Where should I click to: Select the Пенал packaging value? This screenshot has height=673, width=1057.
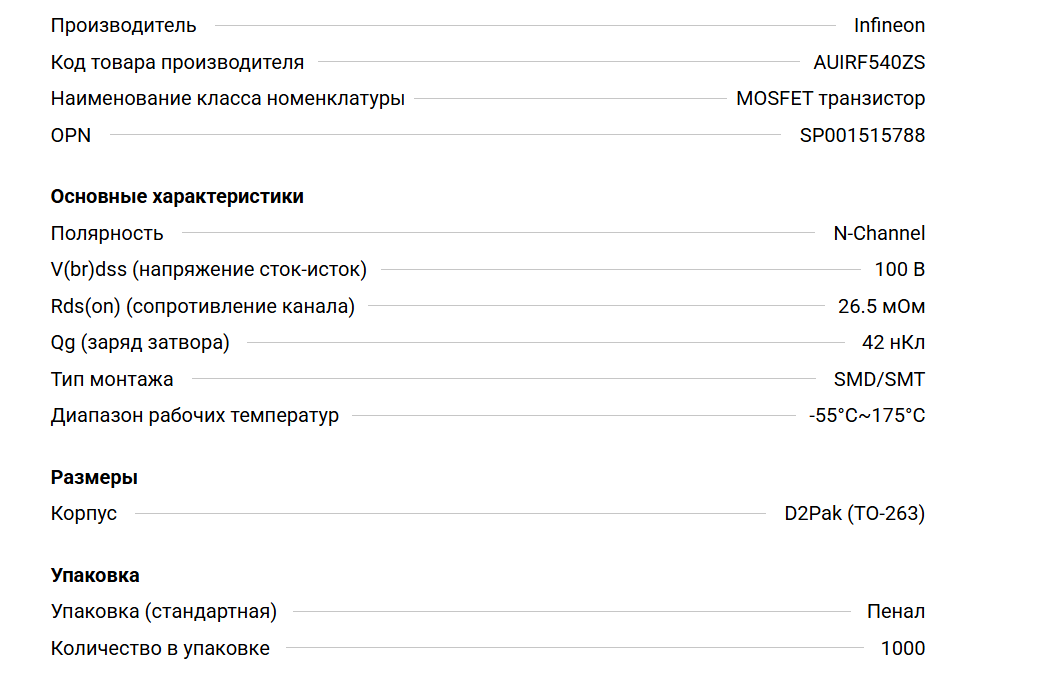coord(896,611)
